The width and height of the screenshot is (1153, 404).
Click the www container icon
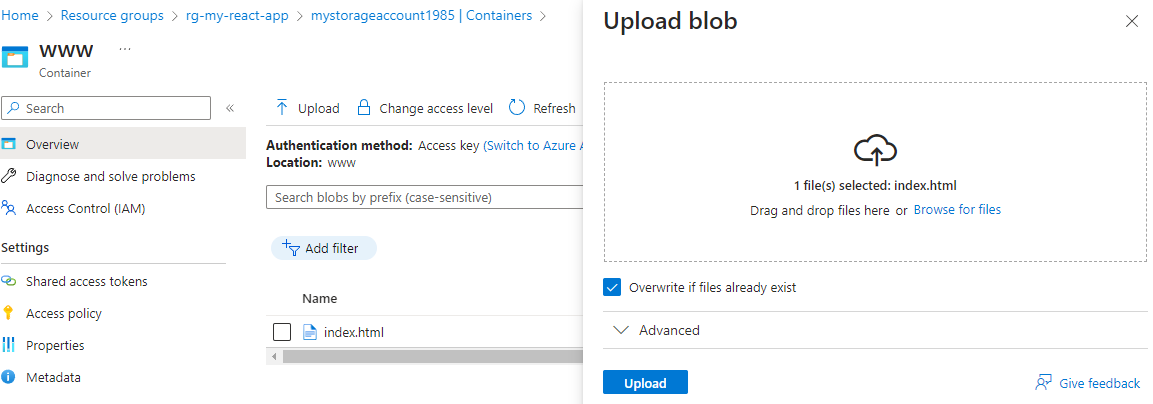click(15, 56)
